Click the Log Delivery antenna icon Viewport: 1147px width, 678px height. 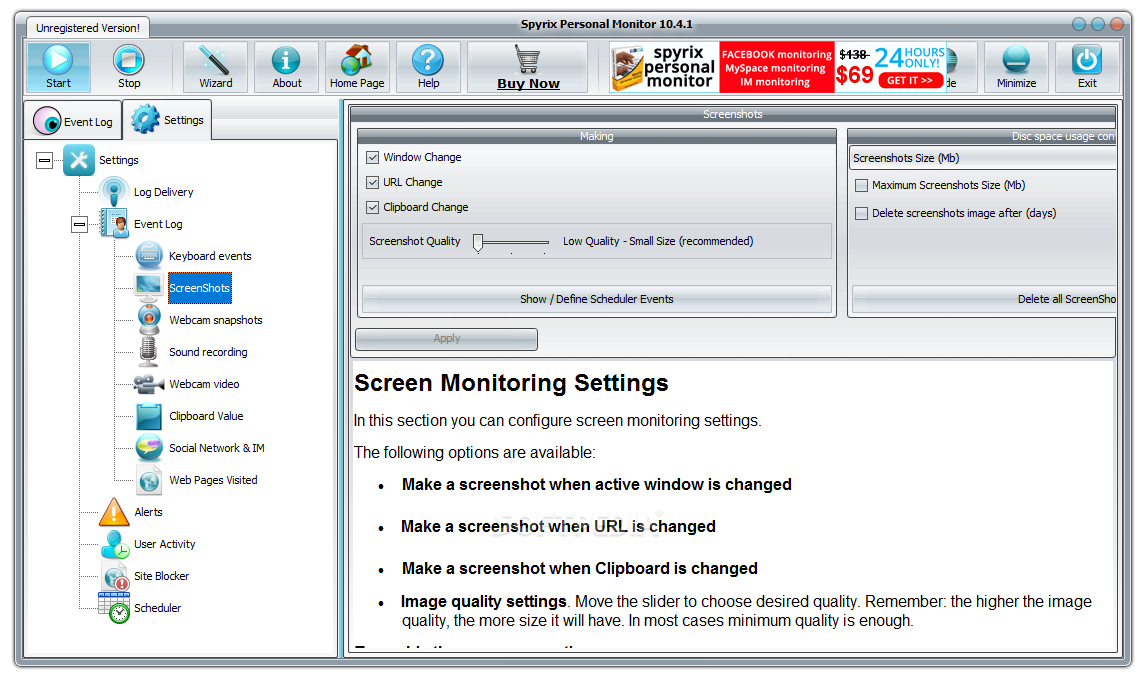(114, 192)
